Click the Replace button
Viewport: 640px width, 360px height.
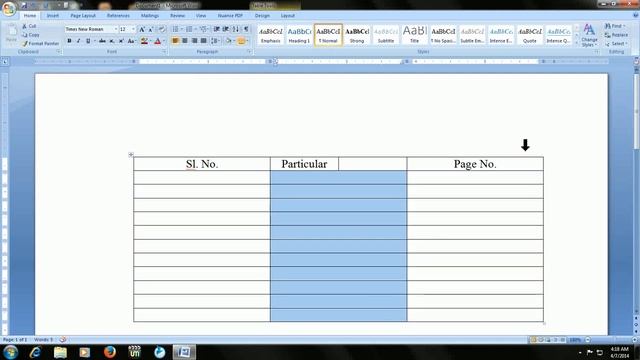pos(616,35)
